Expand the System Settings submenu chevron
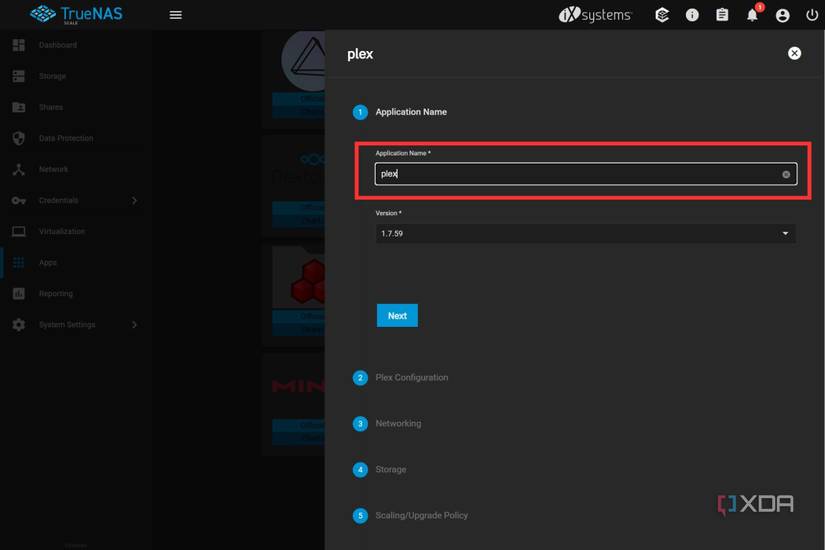 click(x=134, y=325)
